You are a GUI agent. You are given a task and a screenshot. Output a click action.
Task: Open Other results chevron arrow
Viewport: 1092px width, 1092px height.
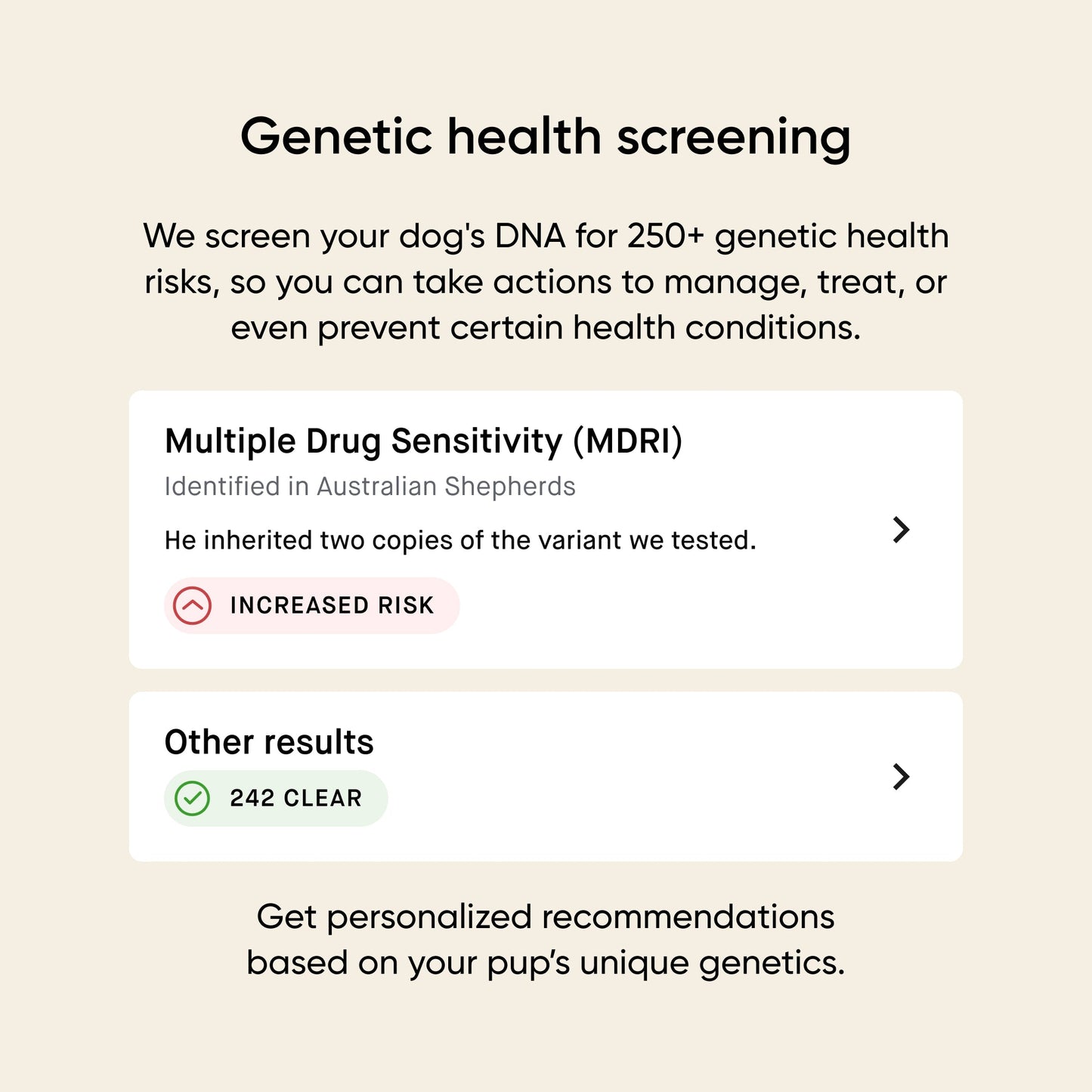(x=900, y=776)
